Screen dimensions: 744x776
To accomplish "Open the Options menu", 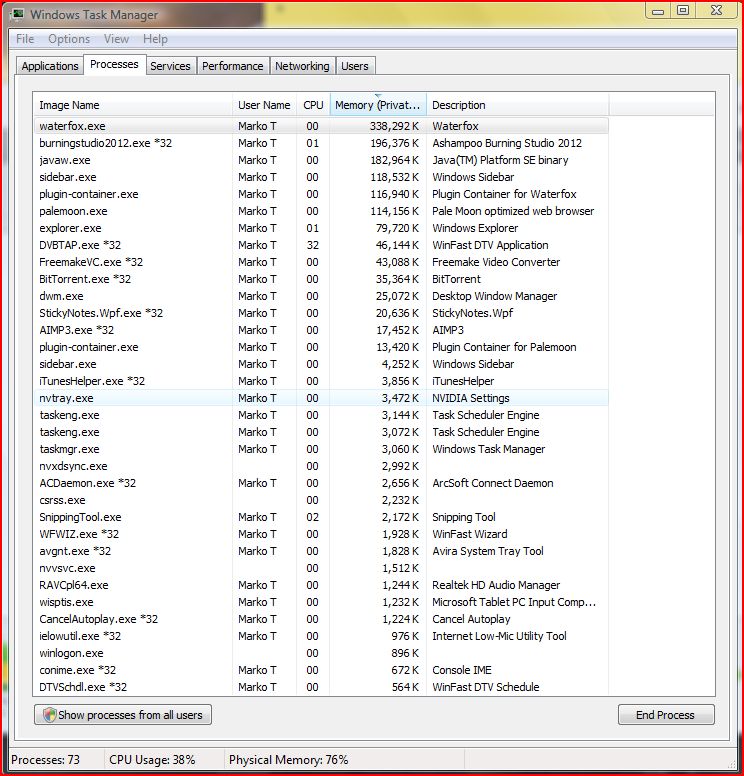I will click(69, 39).
